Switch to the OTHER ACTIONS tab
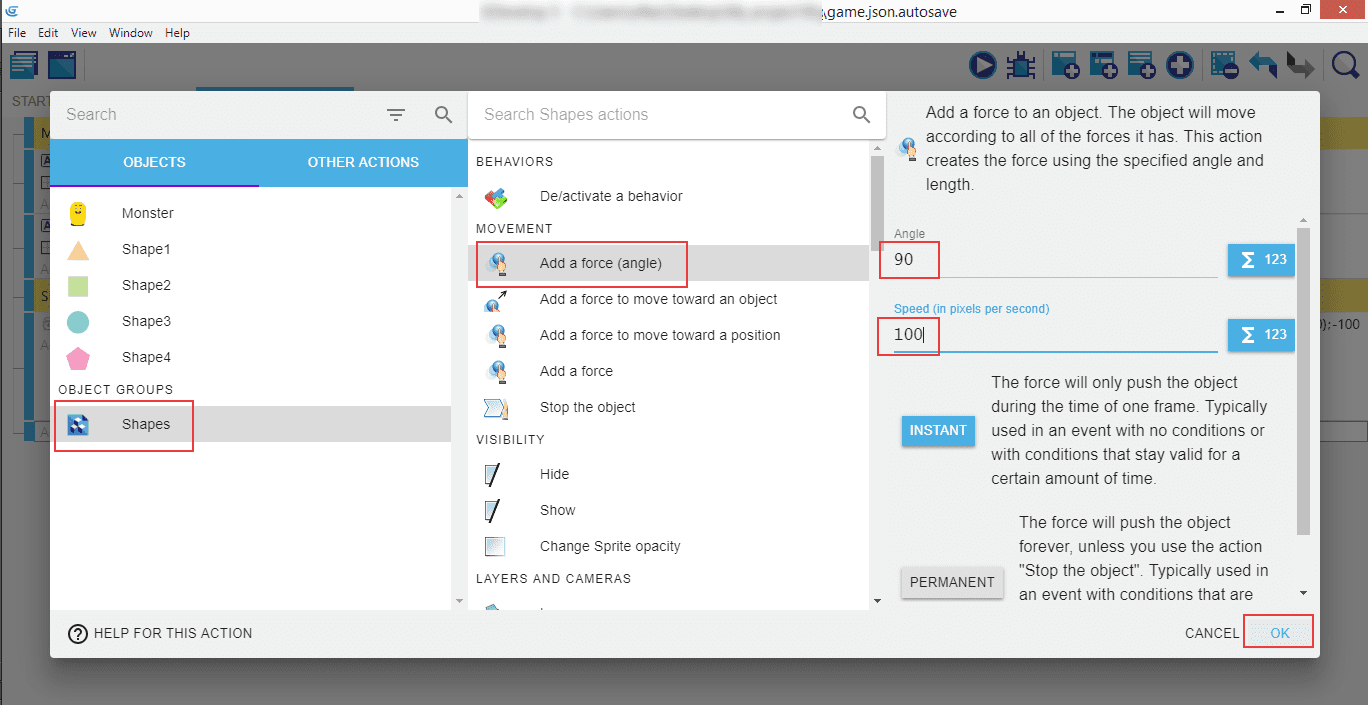Image resolution: width=1368 pixels, height=705 pixels. (x=363, y=162)
